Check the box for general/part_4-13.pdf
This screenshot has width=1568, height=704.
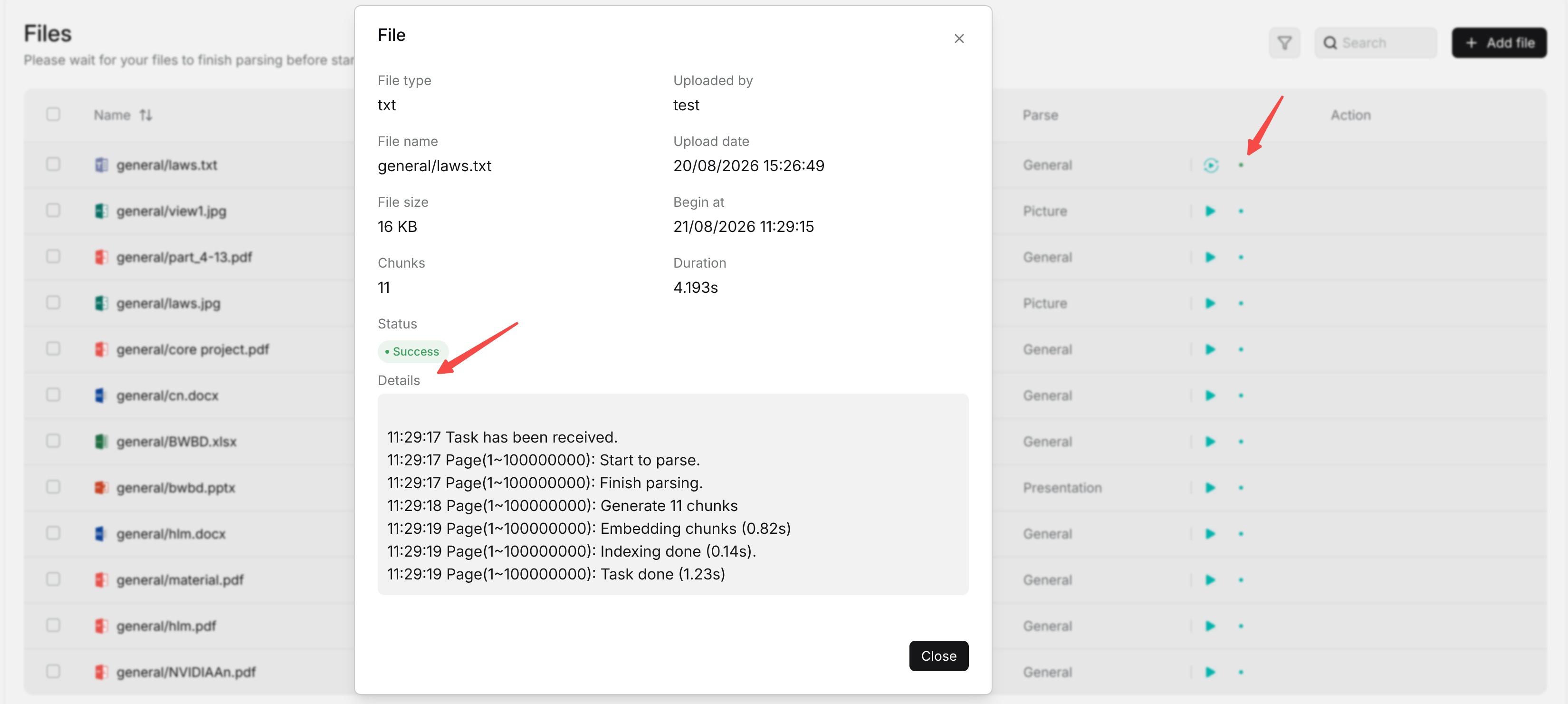53,256
